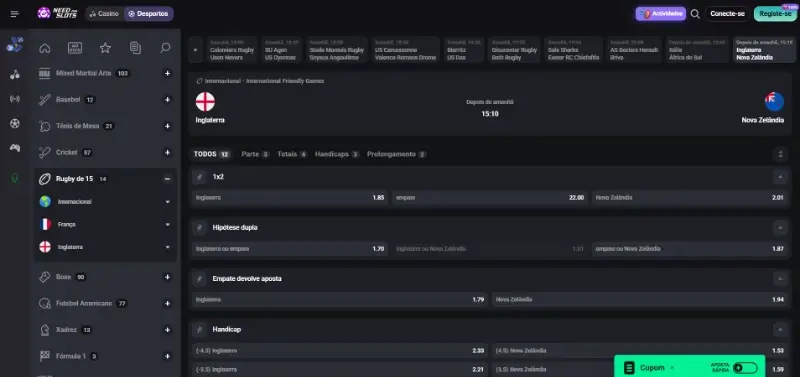
Task: Open the soccer ball icon in left rail
Action: (15, 123)
